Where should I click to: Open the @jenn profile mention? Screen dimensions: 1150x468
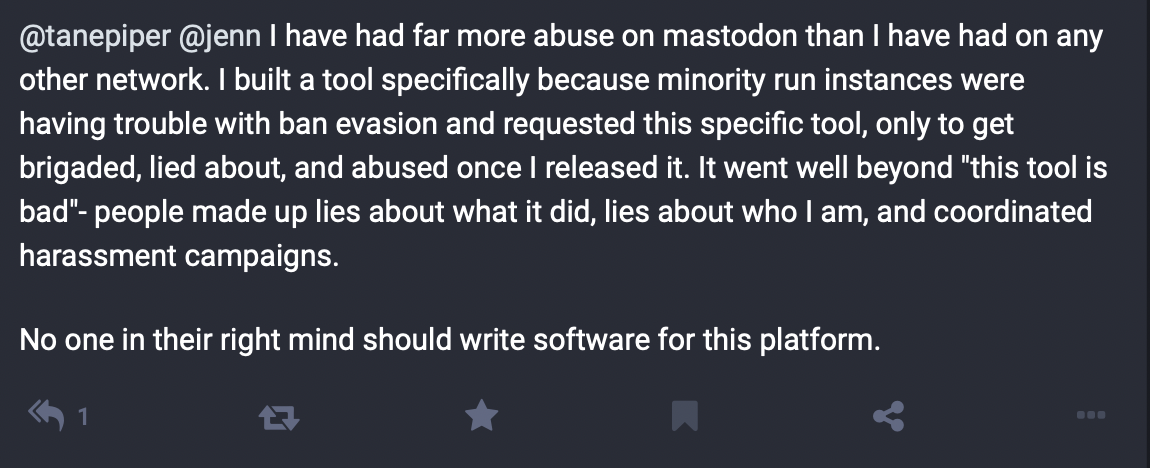(x=220, y=38)
